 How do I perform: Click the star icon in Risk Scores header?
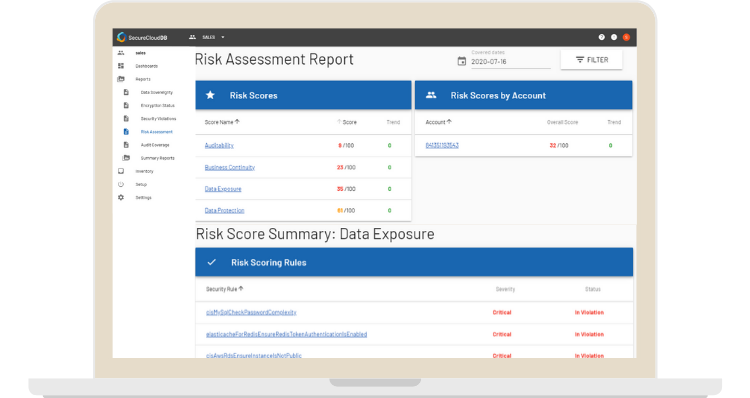coord(210,95)
